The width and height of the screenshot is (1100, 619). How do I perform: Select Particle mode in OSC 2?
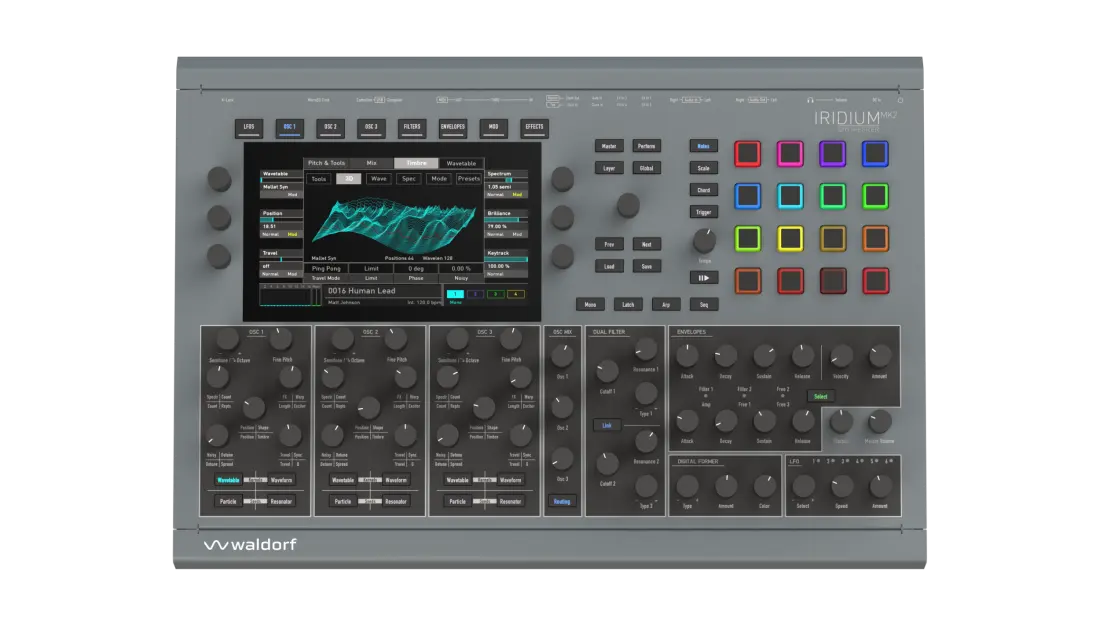point(342,501)
